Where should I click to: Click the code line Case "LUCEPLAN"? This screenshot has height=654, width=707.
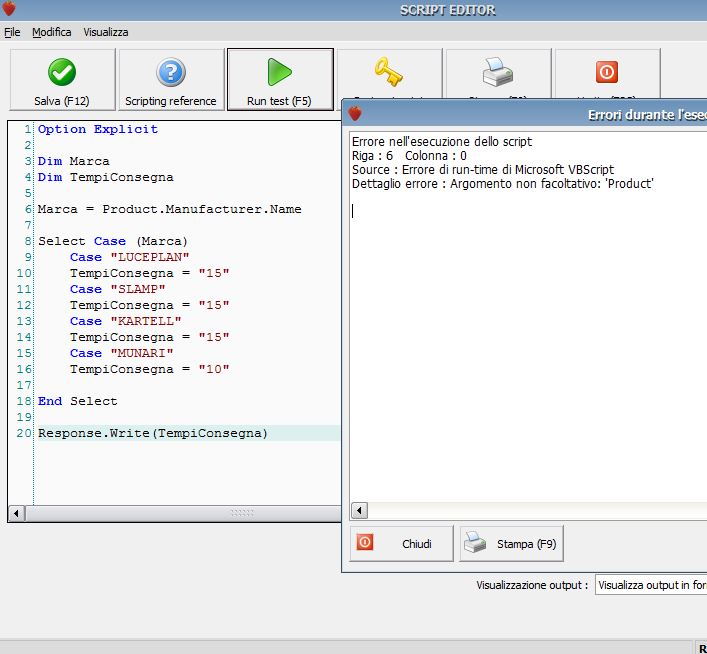129,257
